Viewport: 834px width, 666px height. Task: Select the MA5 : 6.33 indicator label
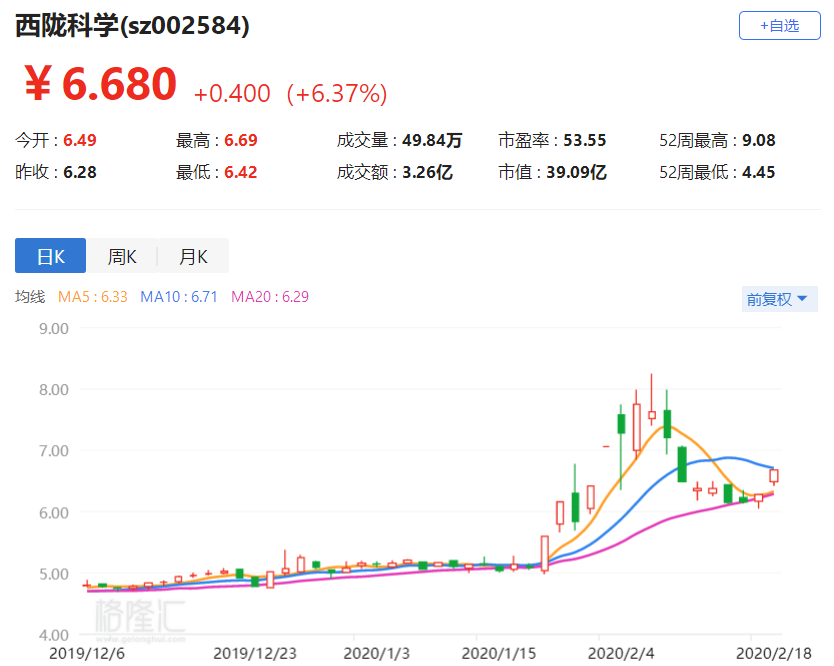[x=93, y=296]
